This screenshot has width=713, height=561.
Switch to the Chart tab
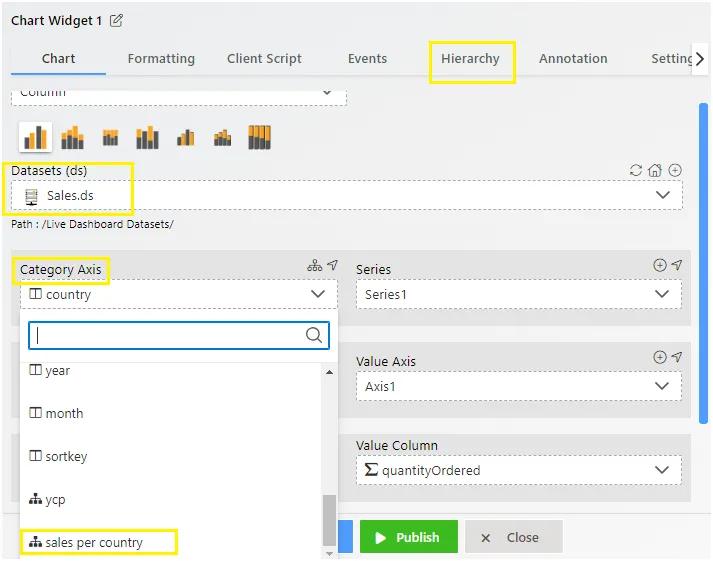[x=58, y=59]
